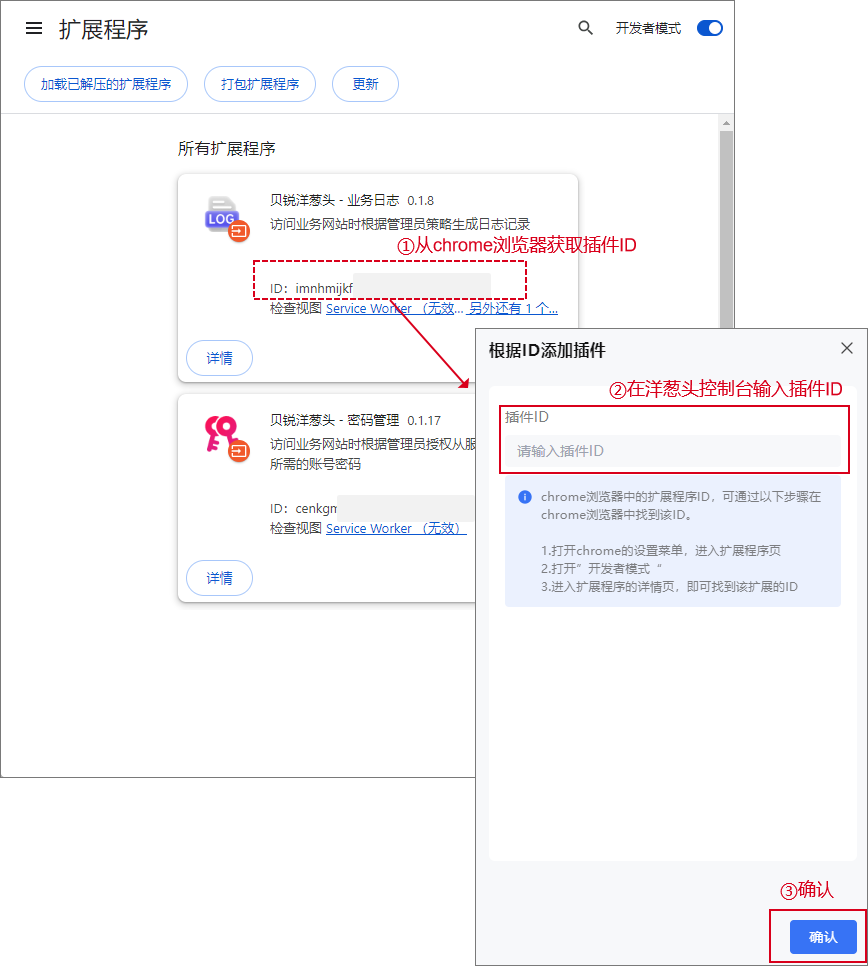Image resolution: width=868 pixels, height=966 pixels.
Task: Open 详情 for the 密码管理 extension
Action: point(220,578)
